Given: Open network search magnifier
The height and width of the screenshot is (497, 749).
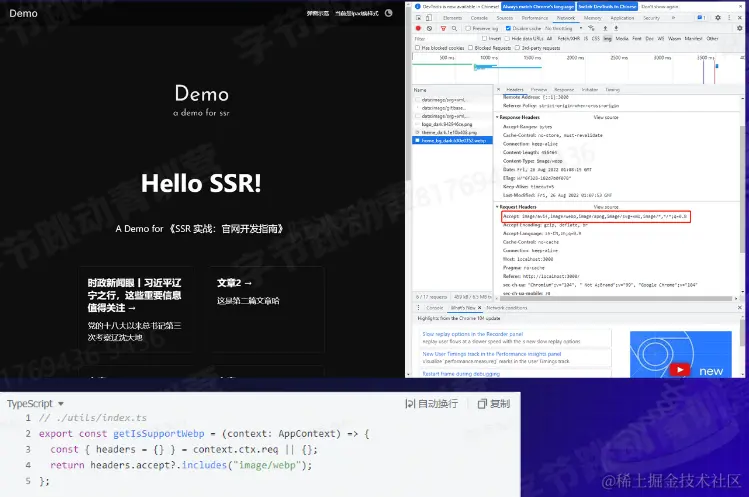Looking at the screenshot, I should click(x=454, y=28).
